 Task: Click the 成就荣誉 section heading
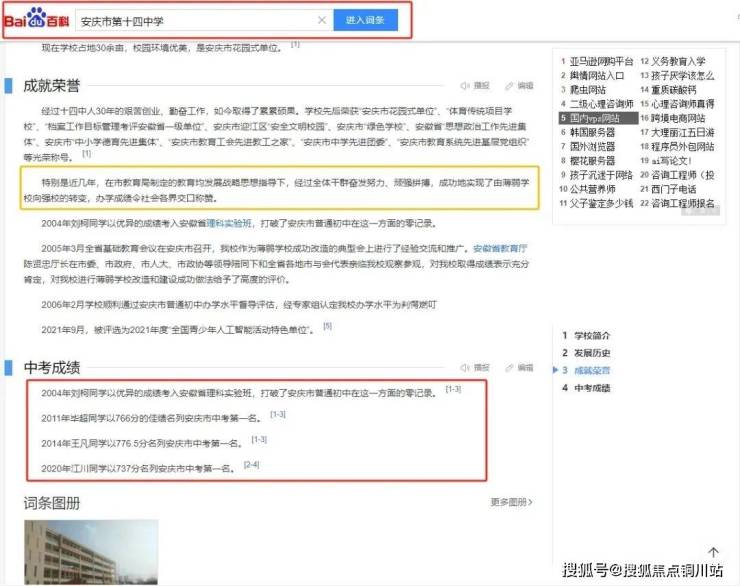(52, 85)
